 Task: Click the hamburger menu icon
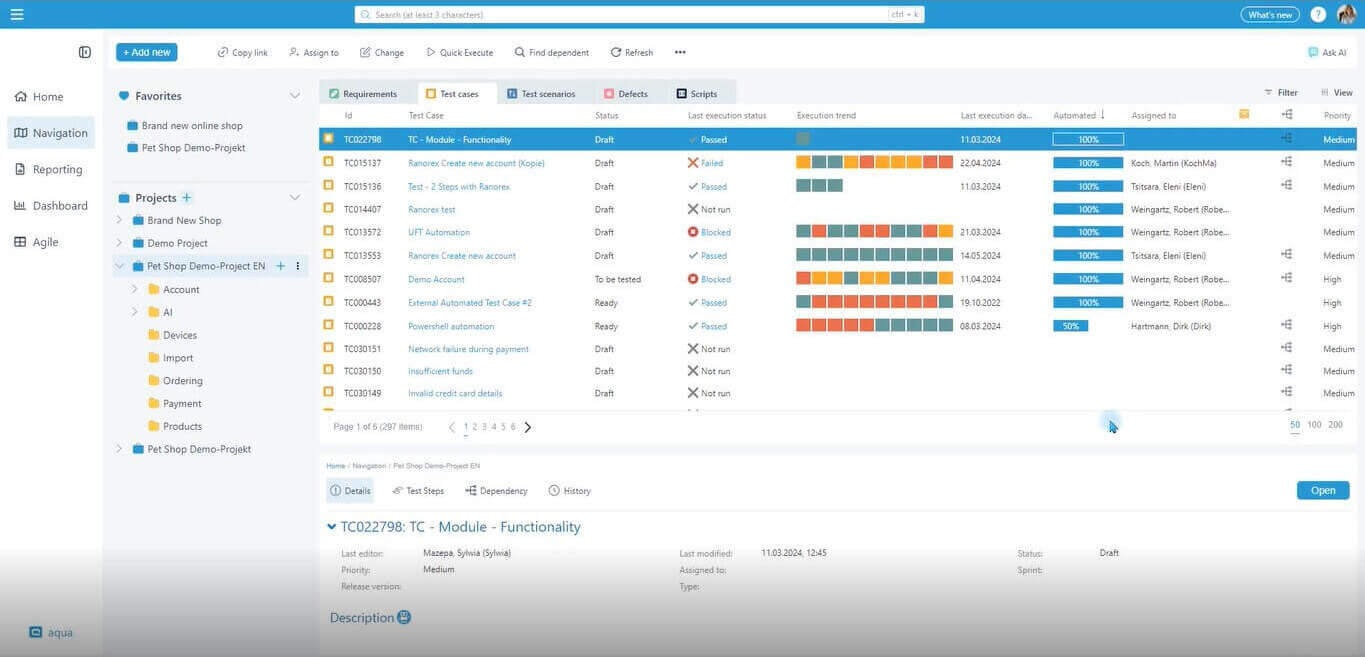(17, 14)
